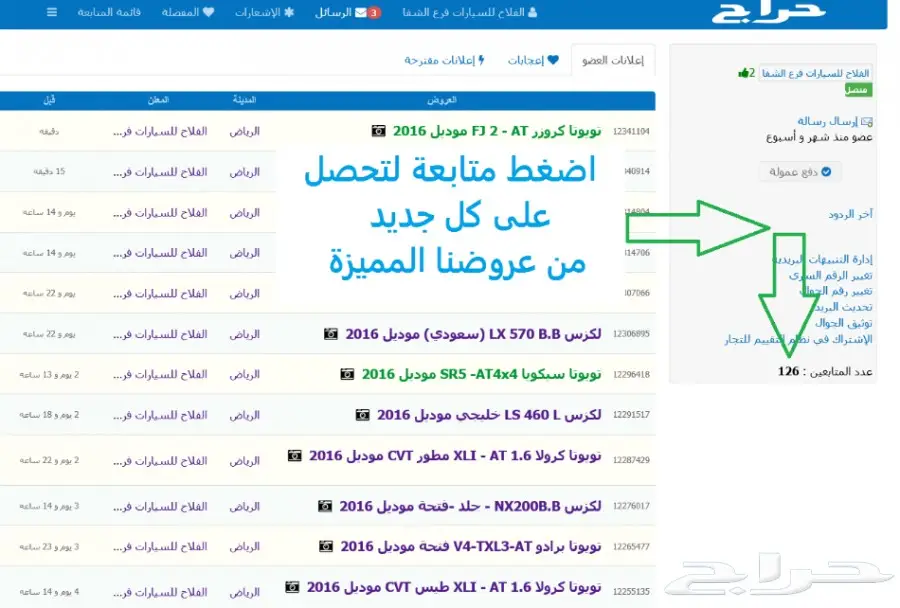
Task: Open the hamburger menu icon in top bar
Action: [x=52, y=12]
